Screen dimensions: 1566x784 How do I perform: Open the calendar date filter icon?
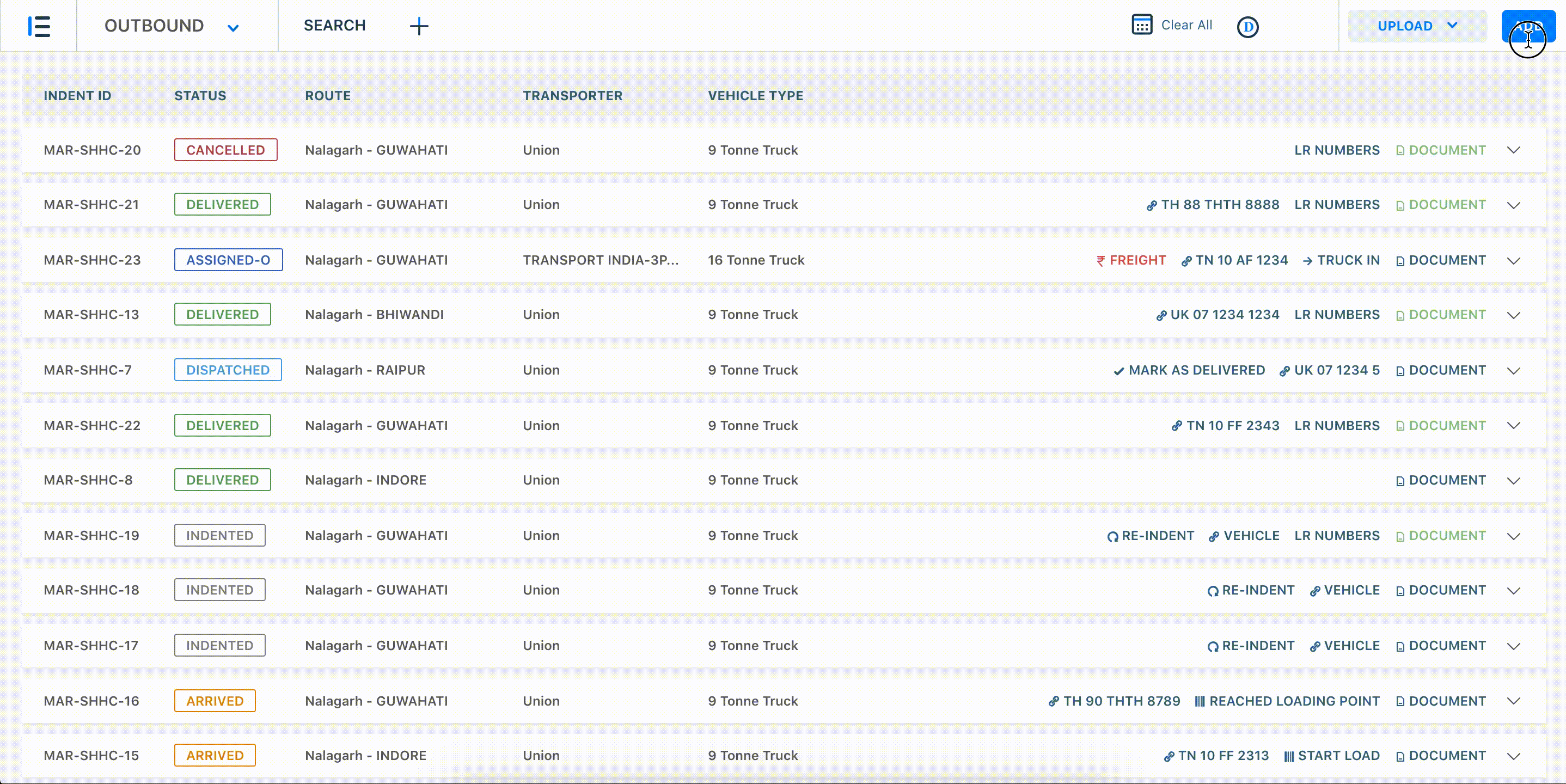[x=1142, y=25]
